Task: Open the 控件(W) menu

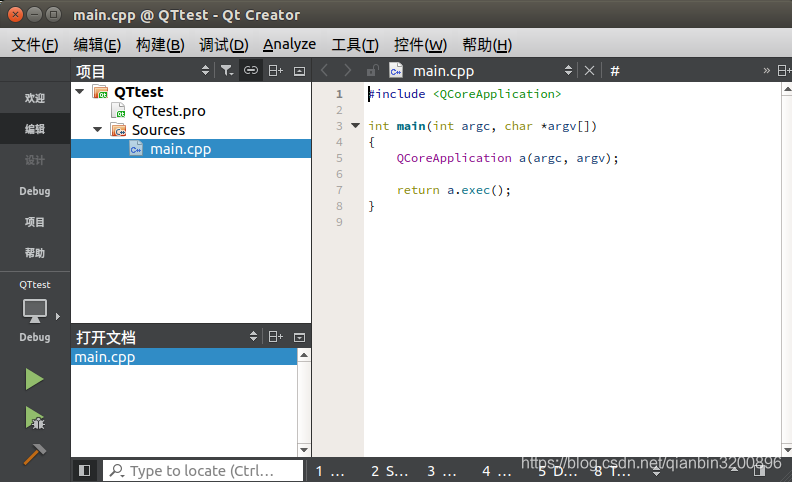Action: point(420,45)
